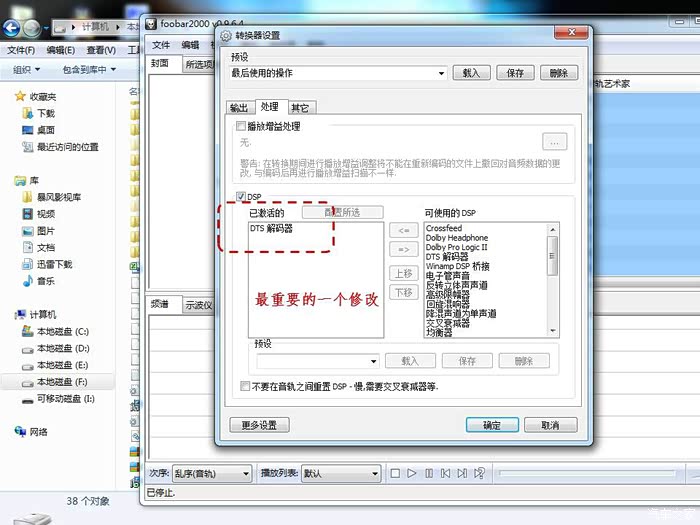Click the Explorer forward arrow button

tap(31, 28)
